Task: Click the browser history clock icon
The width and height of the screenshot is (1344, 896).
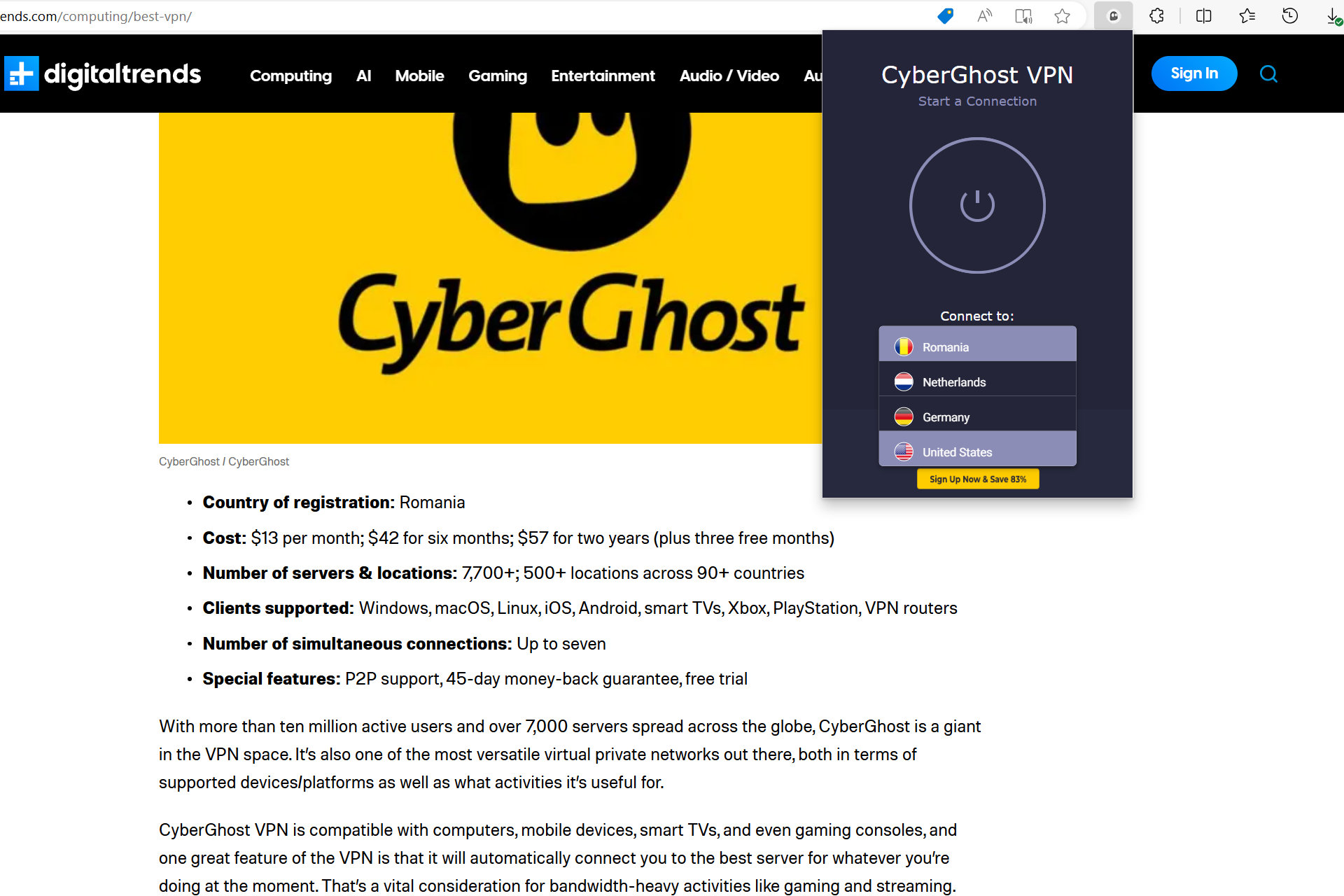Action: (1290, 16)
